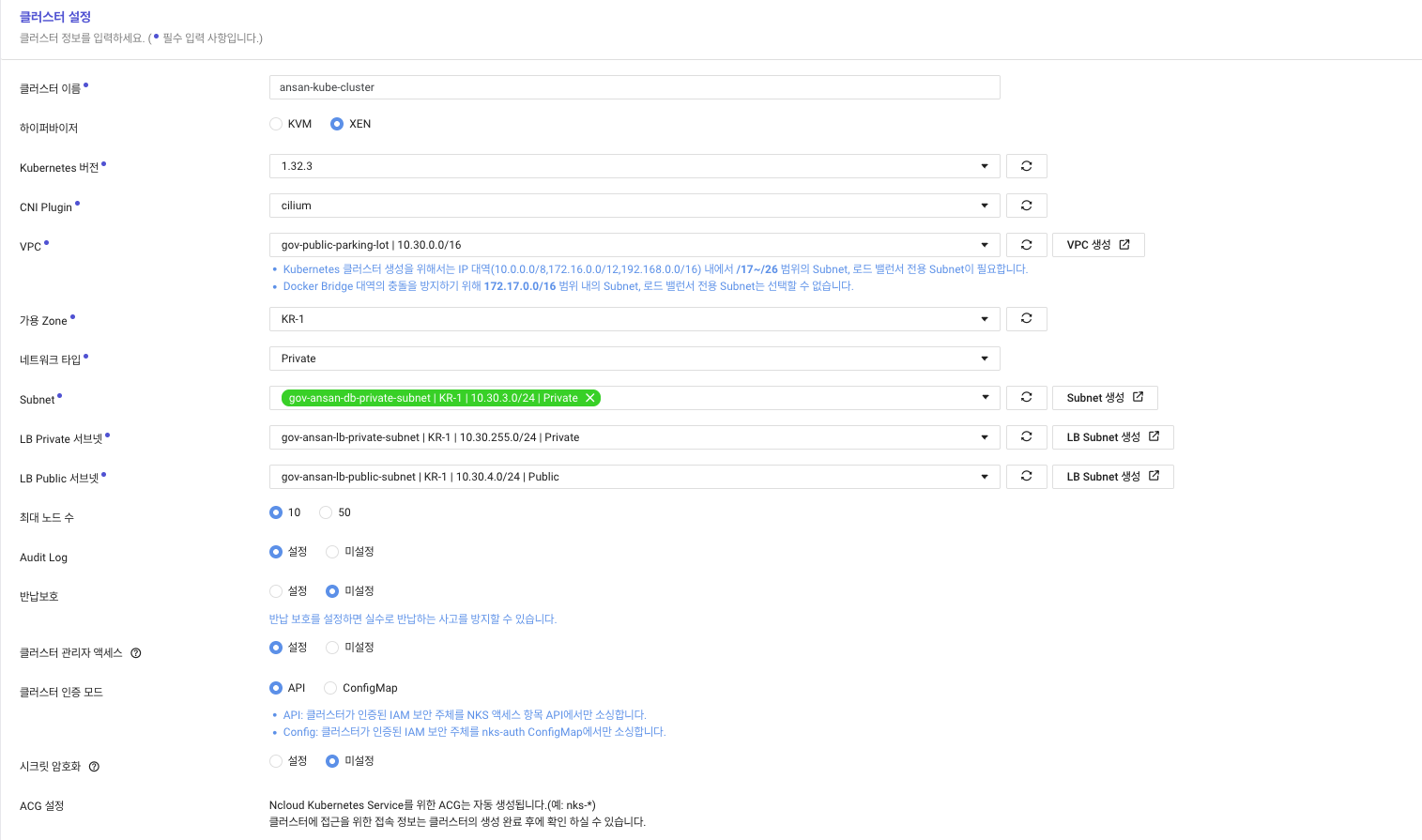Disable the Audit Log setting
Image resolution: width=1422 pixels, height=840 pixels.
point(332,552)
